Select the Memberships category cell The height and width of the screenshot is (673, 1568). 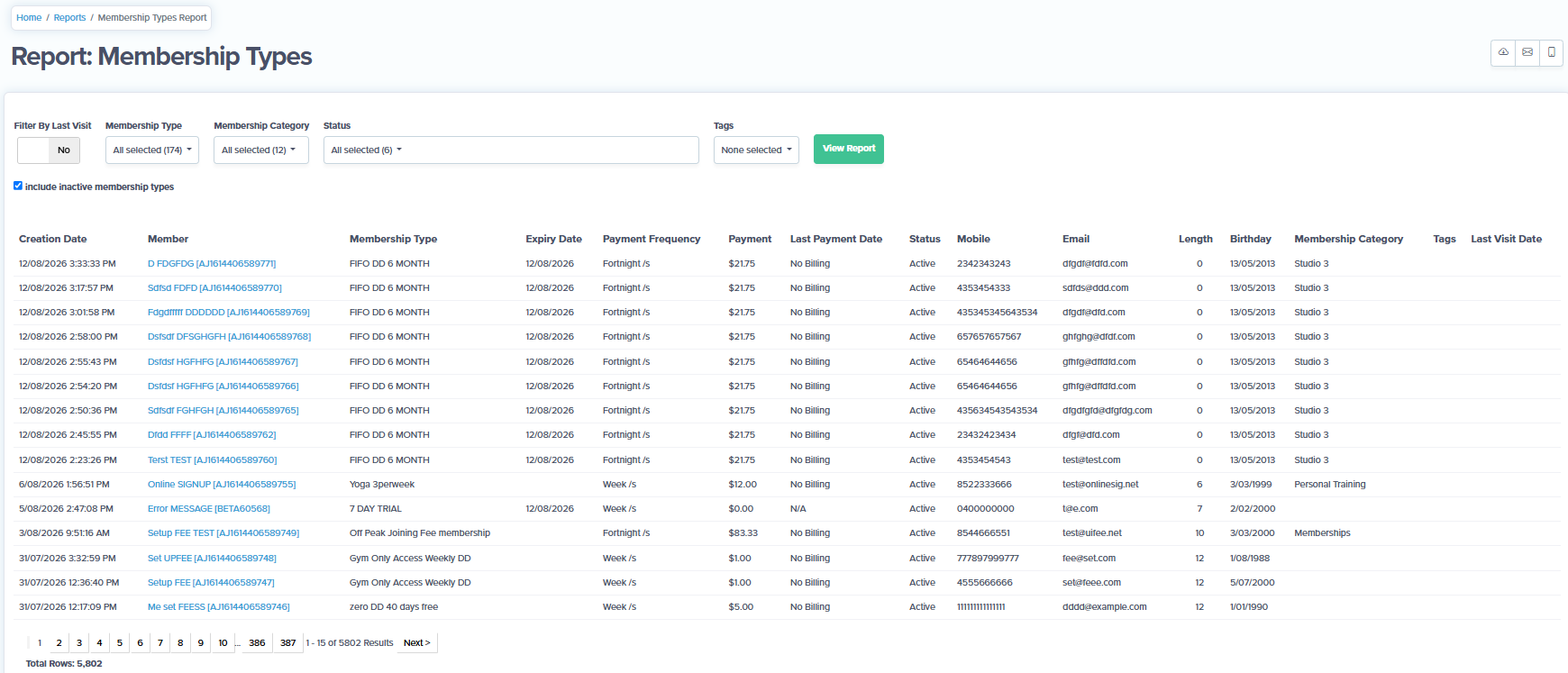1322,533
